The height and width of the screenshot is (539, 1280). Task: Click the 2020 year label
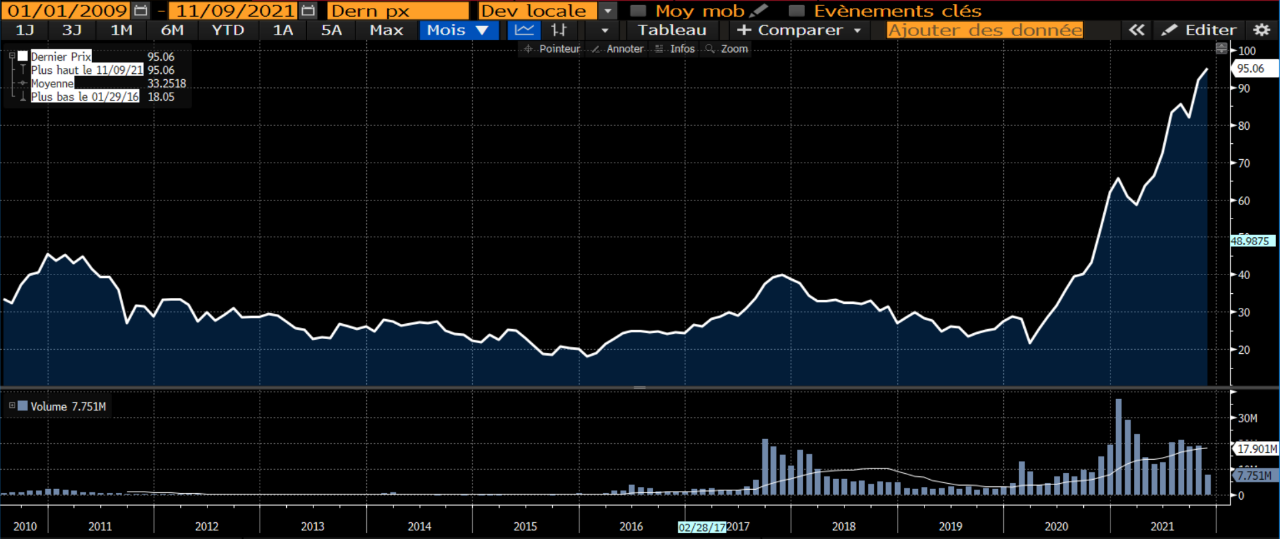pos(1055,526)
